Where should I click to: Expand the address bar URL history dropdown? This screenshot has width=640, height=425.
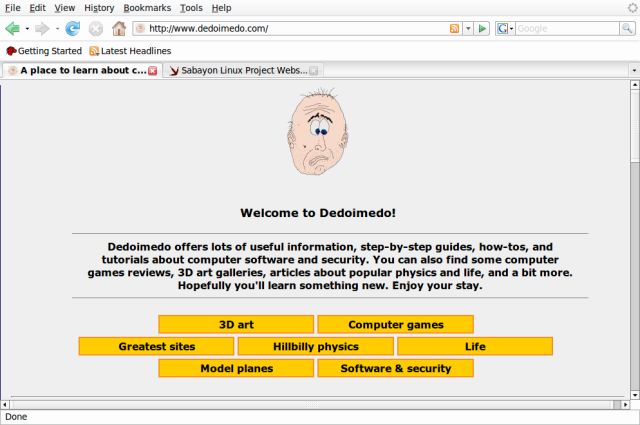pyautogui.click(x=468, y=29)
